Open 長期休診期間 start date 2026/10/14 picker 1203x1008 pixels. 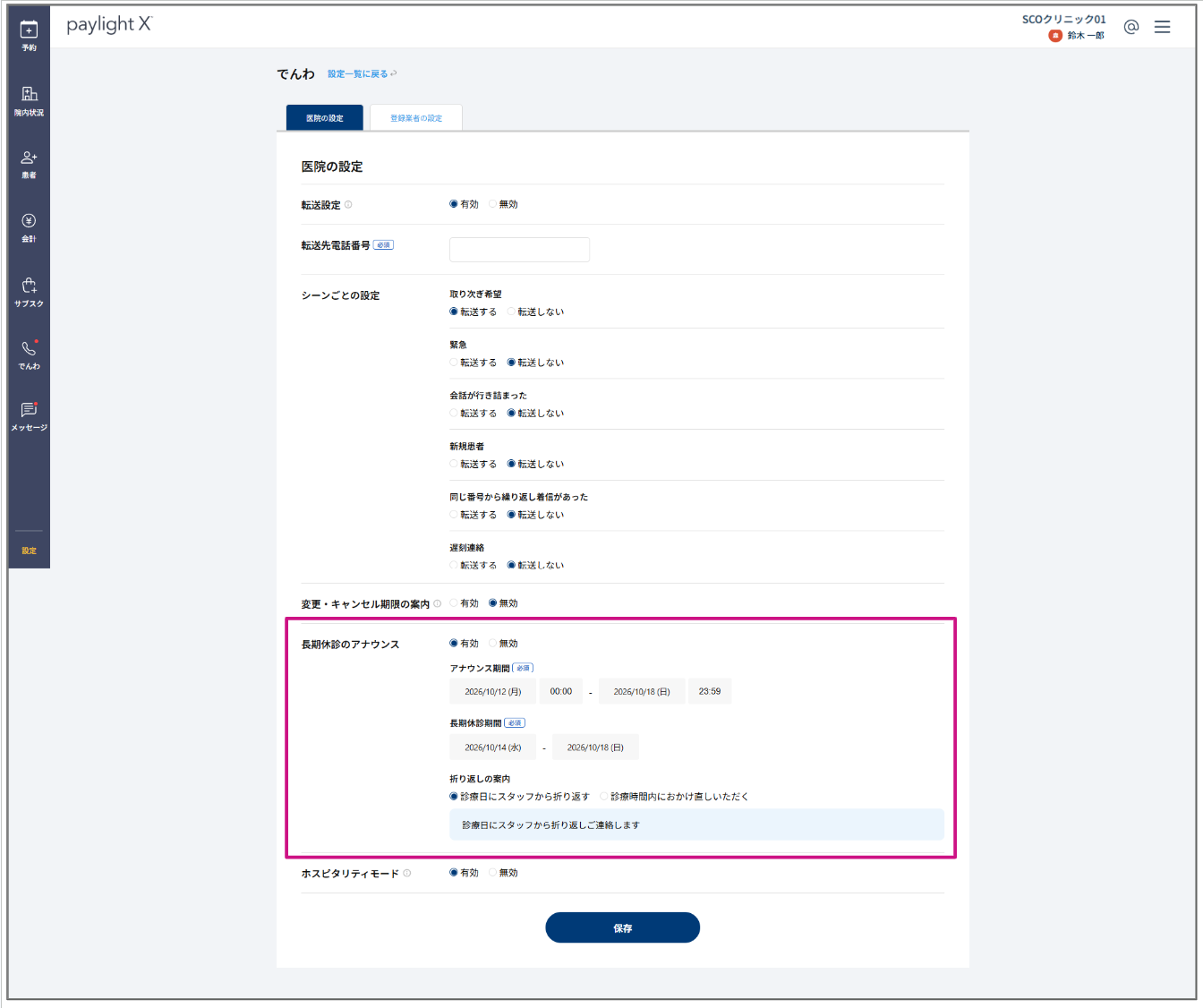492,747
